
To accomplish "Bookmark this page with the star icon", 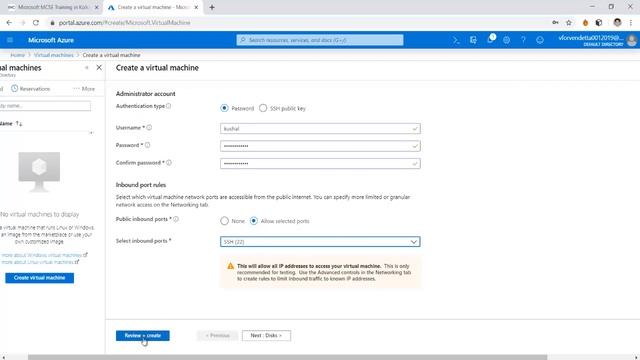I will coord(569,23).
